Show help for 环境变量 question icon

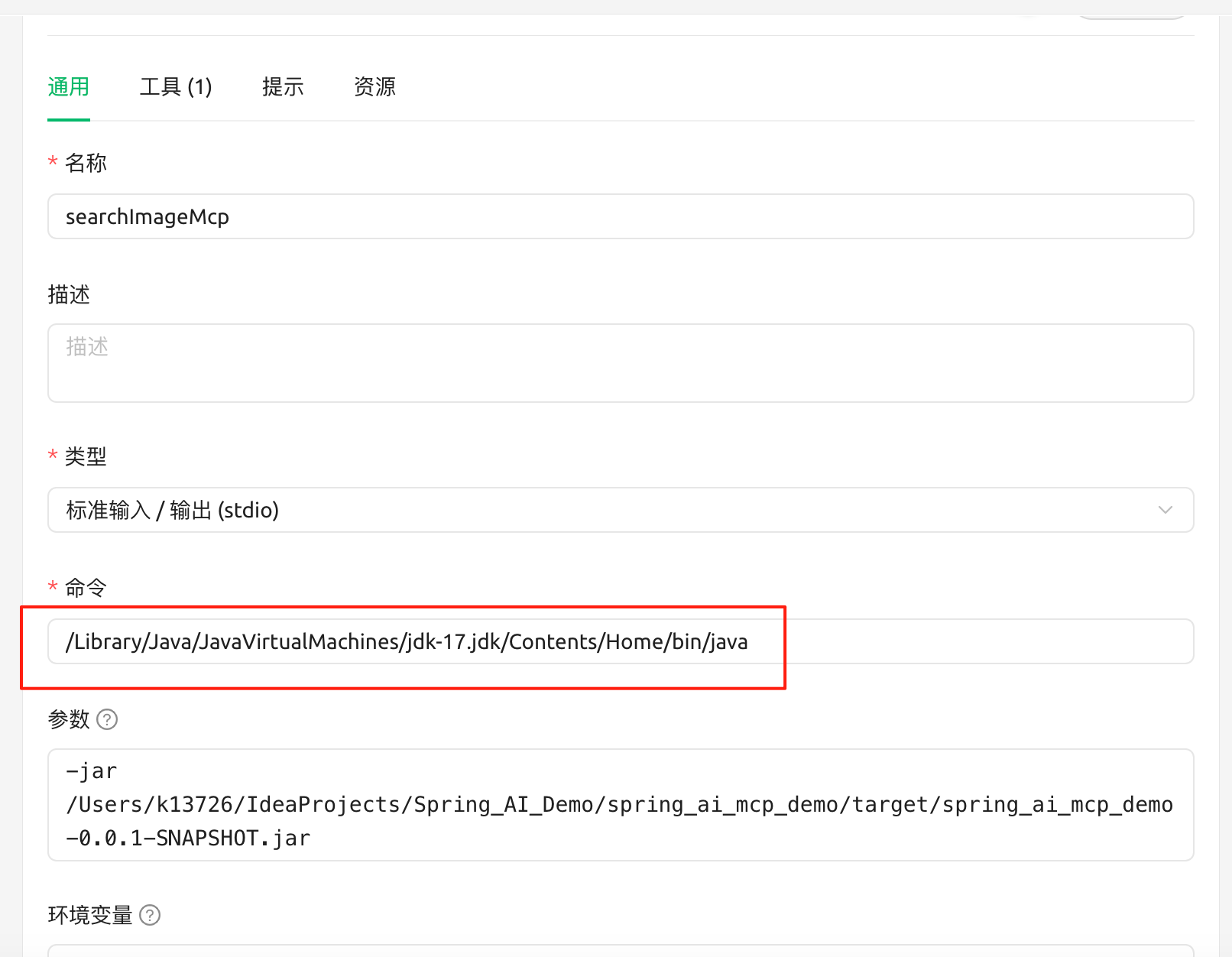pos(150,915)
